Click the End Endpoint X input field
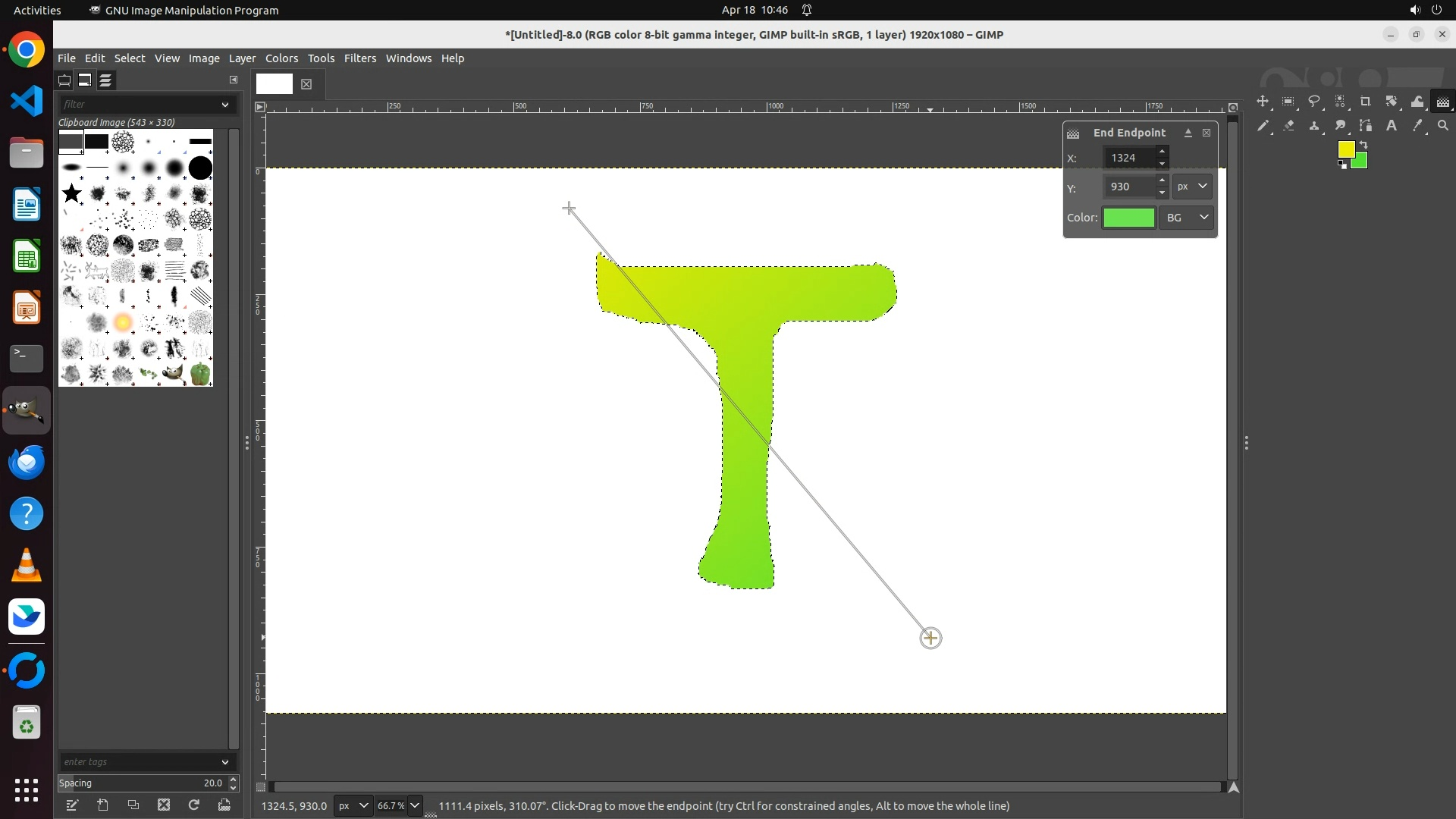The image size is (1456, 819). coord(1128,158)
